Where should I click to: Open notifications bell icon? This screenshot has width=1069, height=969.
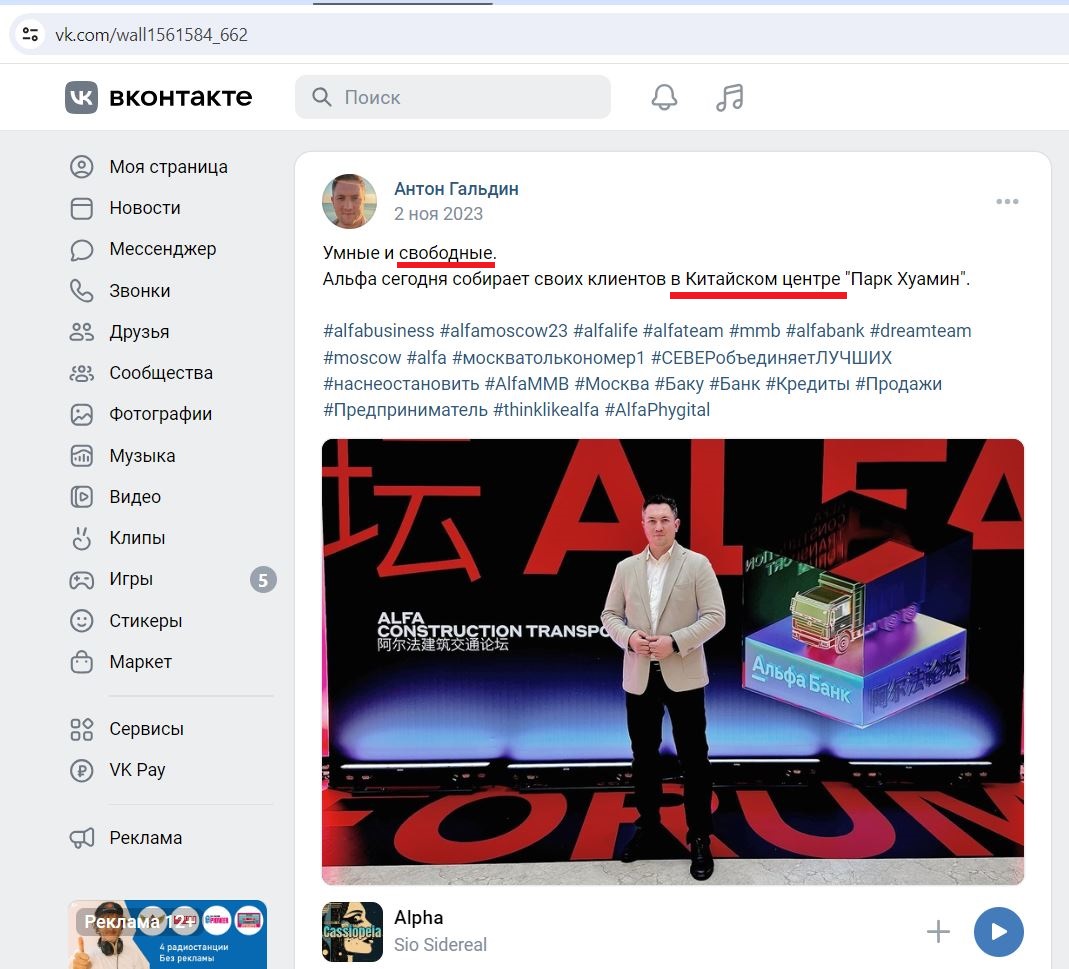pyautogui.click(x=664, y=98)
